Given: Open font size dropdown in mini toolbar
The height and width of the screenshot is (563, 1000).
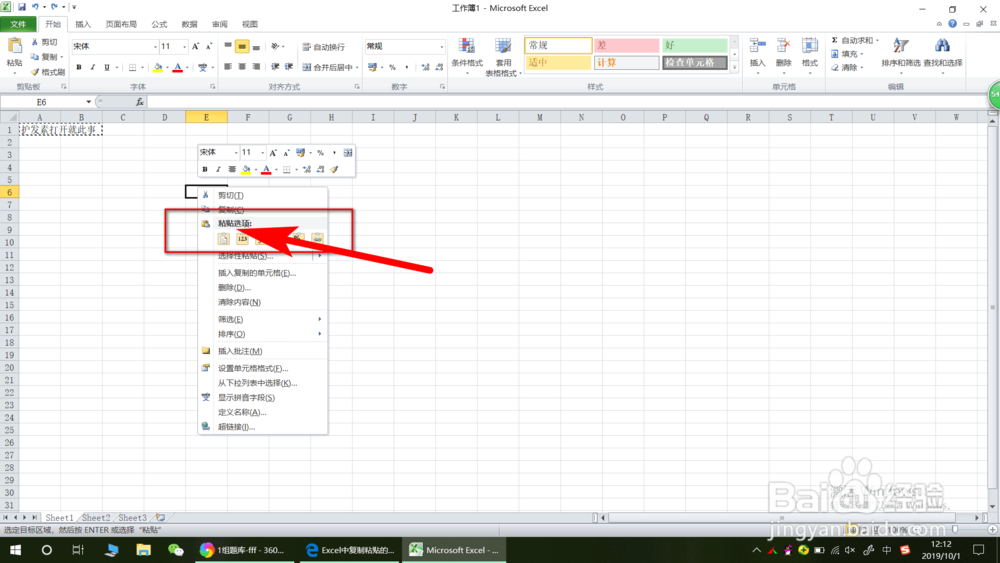Looking at the screenshot, I should [x=262, y=153].
